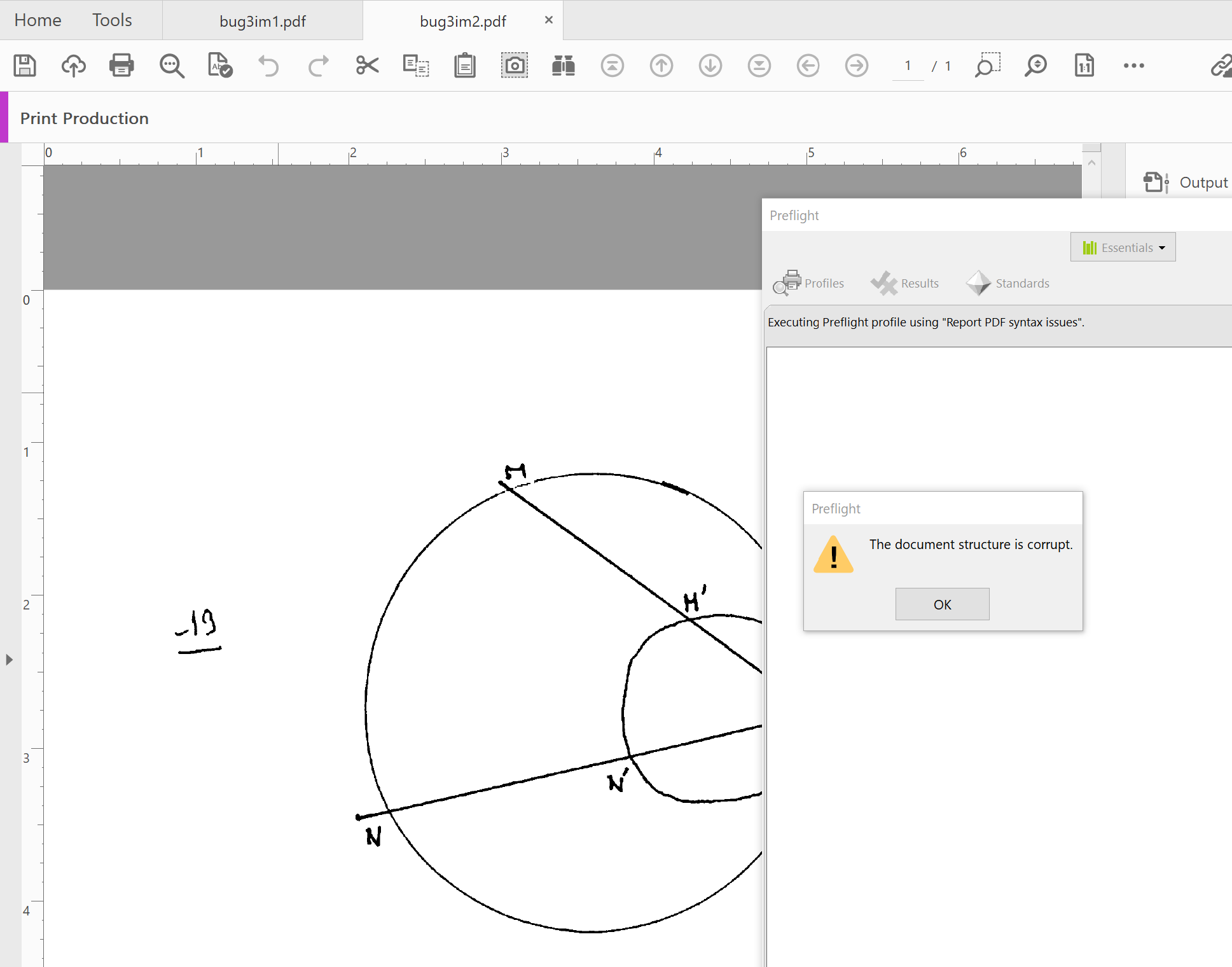The width and height of the screenshot is (1232, 967).
Task: Take a Snapshot with the camera tool
Action: [x=515, y=66]
